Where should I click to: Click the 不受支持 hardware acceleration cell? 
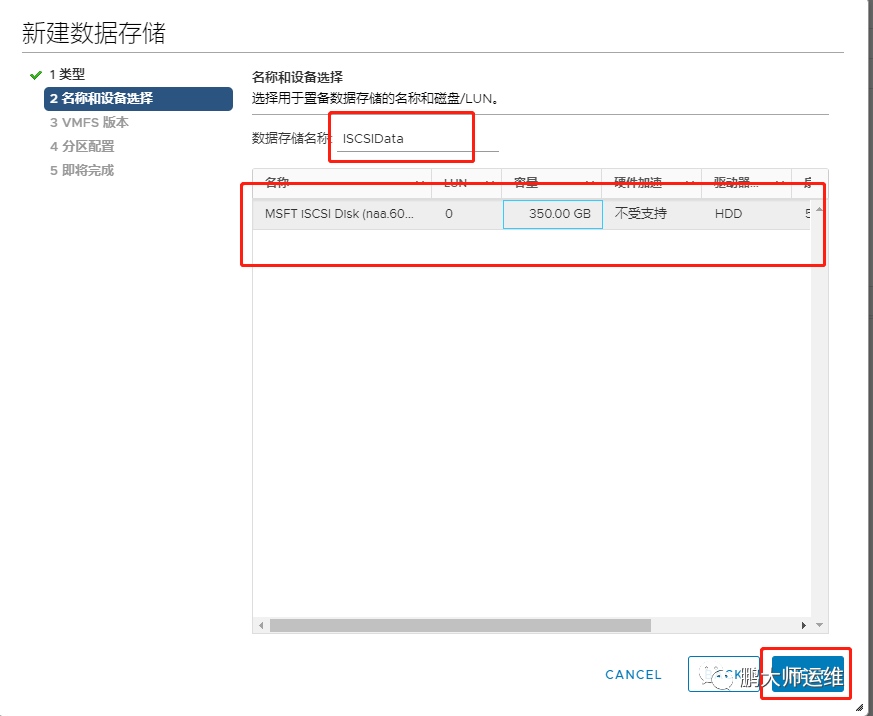[x=640, y=214]
